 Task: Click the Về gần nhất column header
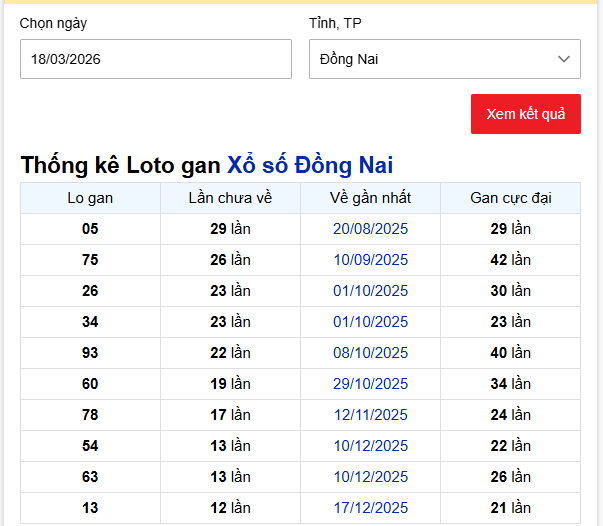pos(370,198)
